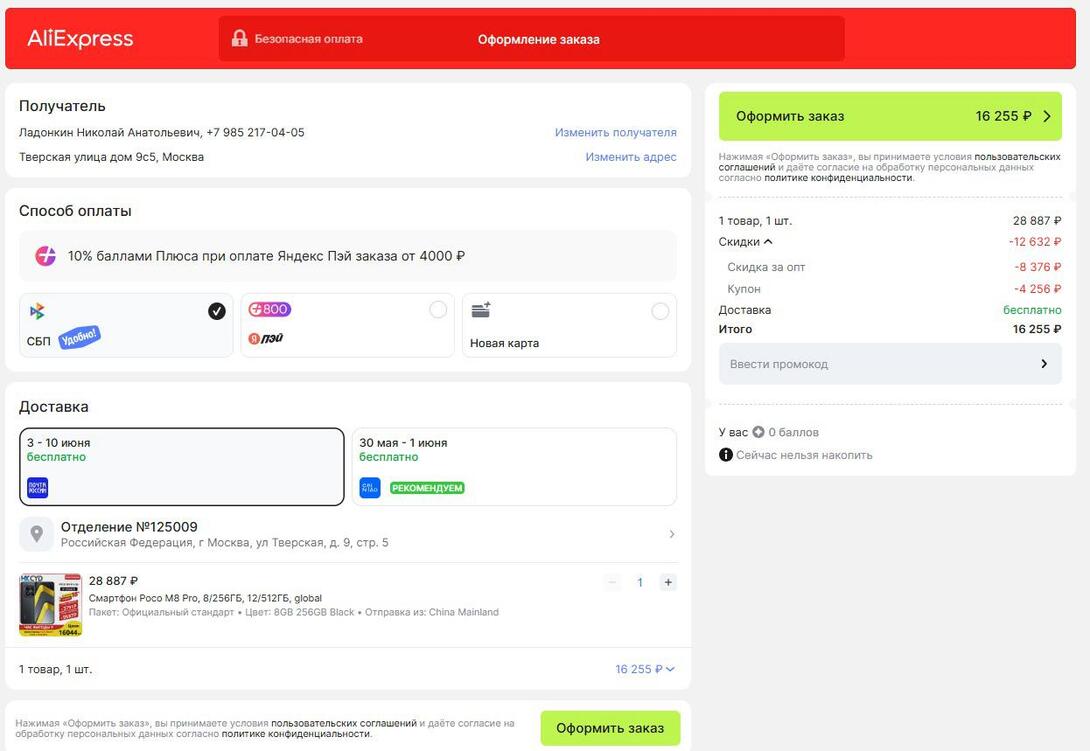Screen dimensions: 1090x751
Task: Click Изменить адрес link
Action: (x=631, y=157)
